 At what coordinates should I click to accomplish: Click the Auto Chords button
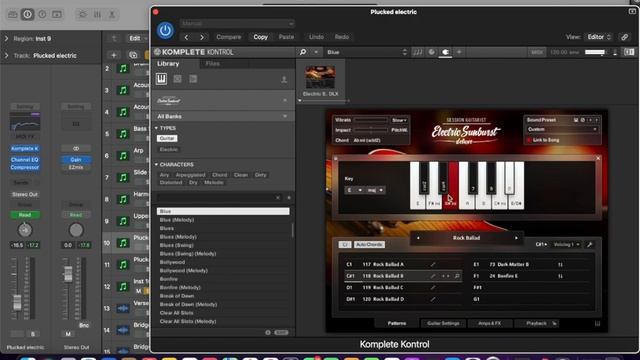[x=369, y=244]
